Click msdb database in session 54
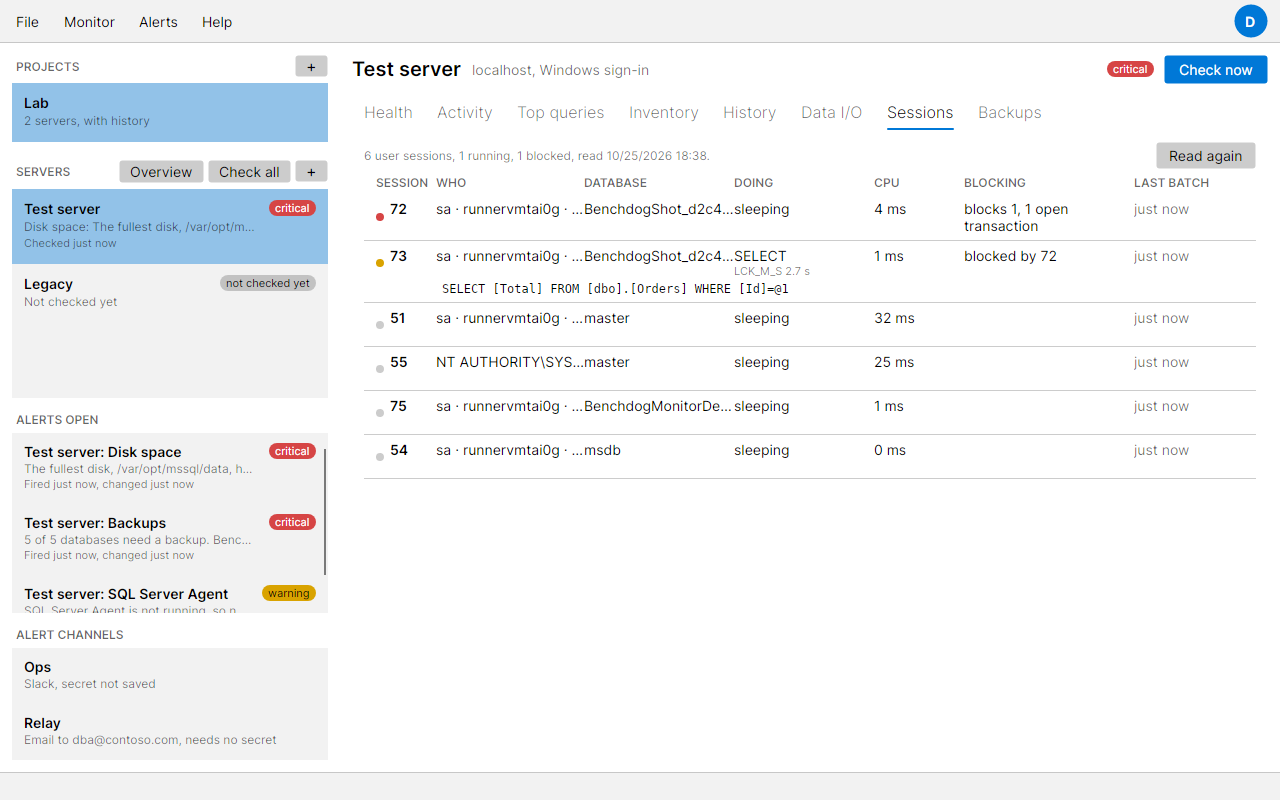Screen dimensions: 1280x800 coord(602,450)
